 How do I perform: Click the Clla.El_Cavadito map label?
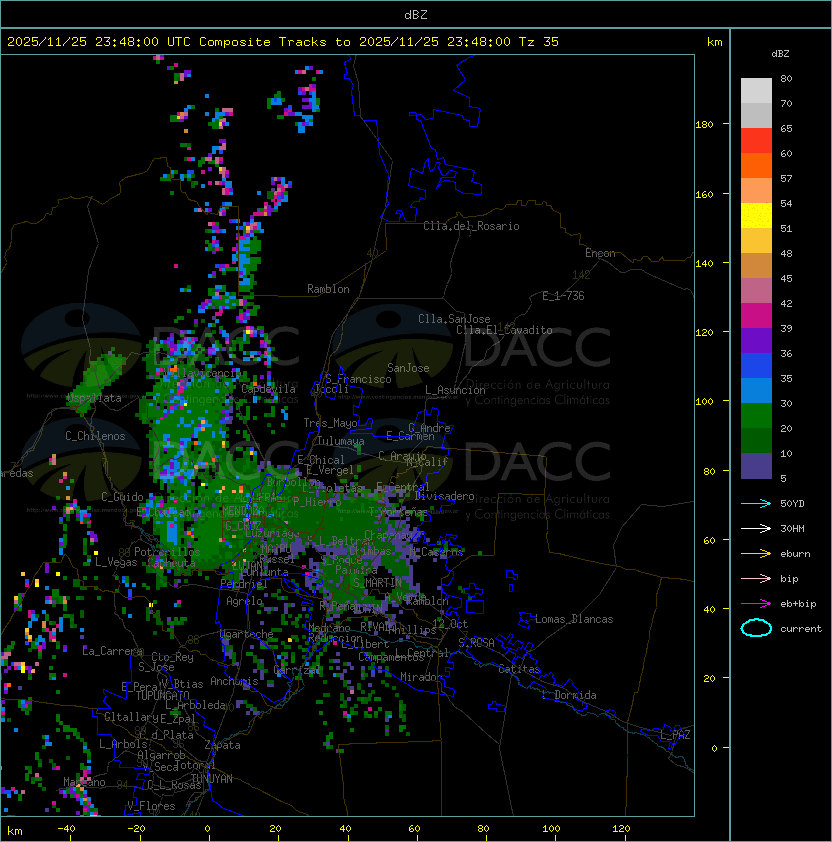pos(504,330)
